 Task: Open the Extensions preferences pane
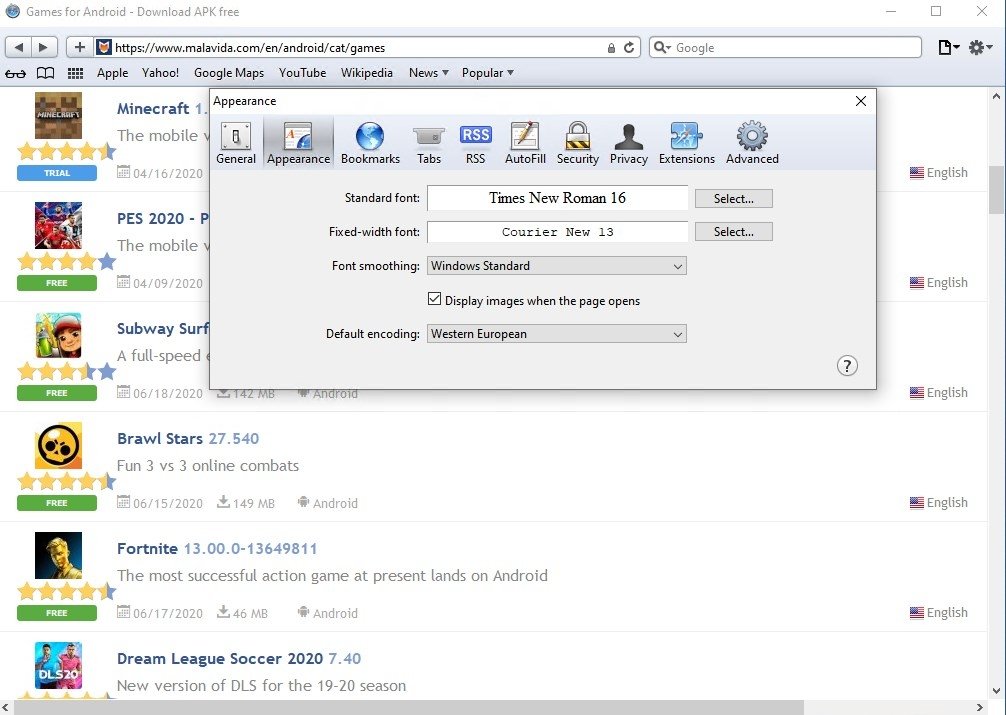coord(686,143)
